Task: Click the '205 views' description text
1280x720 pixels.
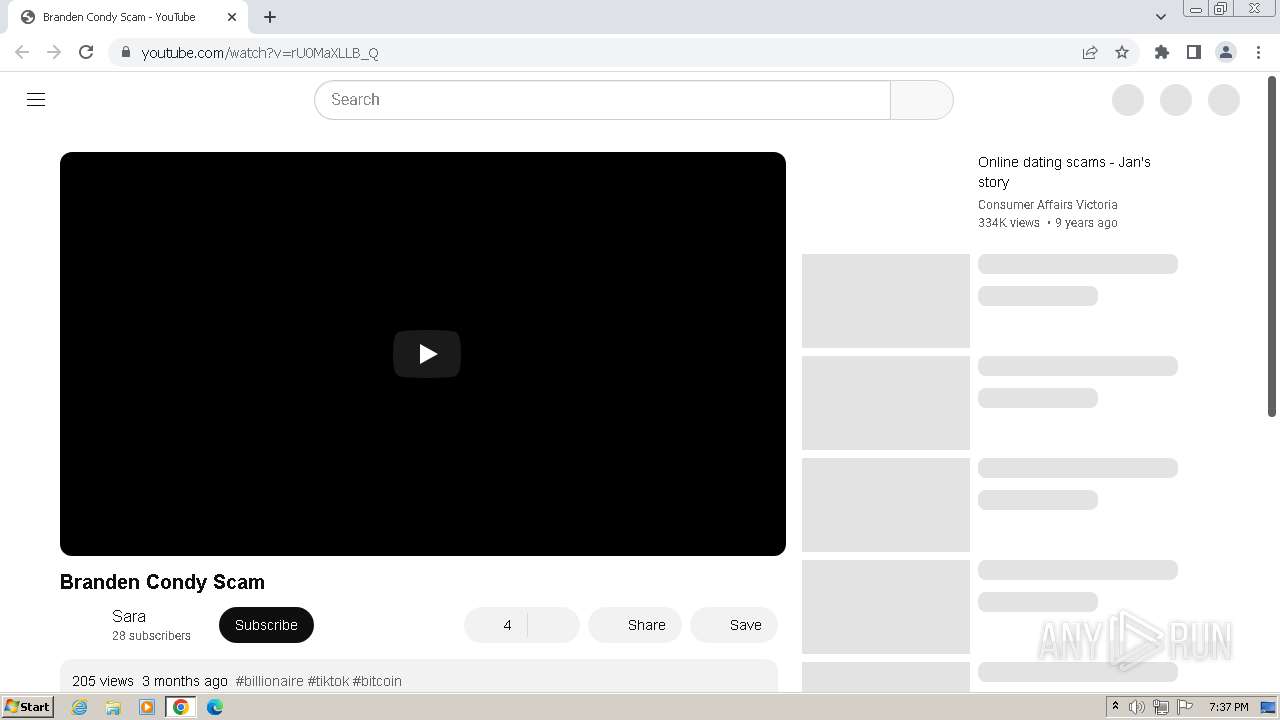Action: 103,681
